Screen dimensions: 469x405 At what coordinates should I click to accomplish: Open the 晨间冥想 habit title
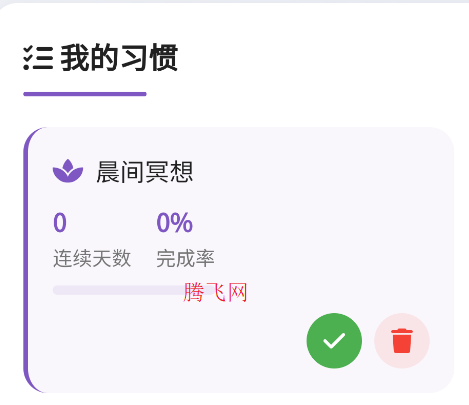point(145,172)
